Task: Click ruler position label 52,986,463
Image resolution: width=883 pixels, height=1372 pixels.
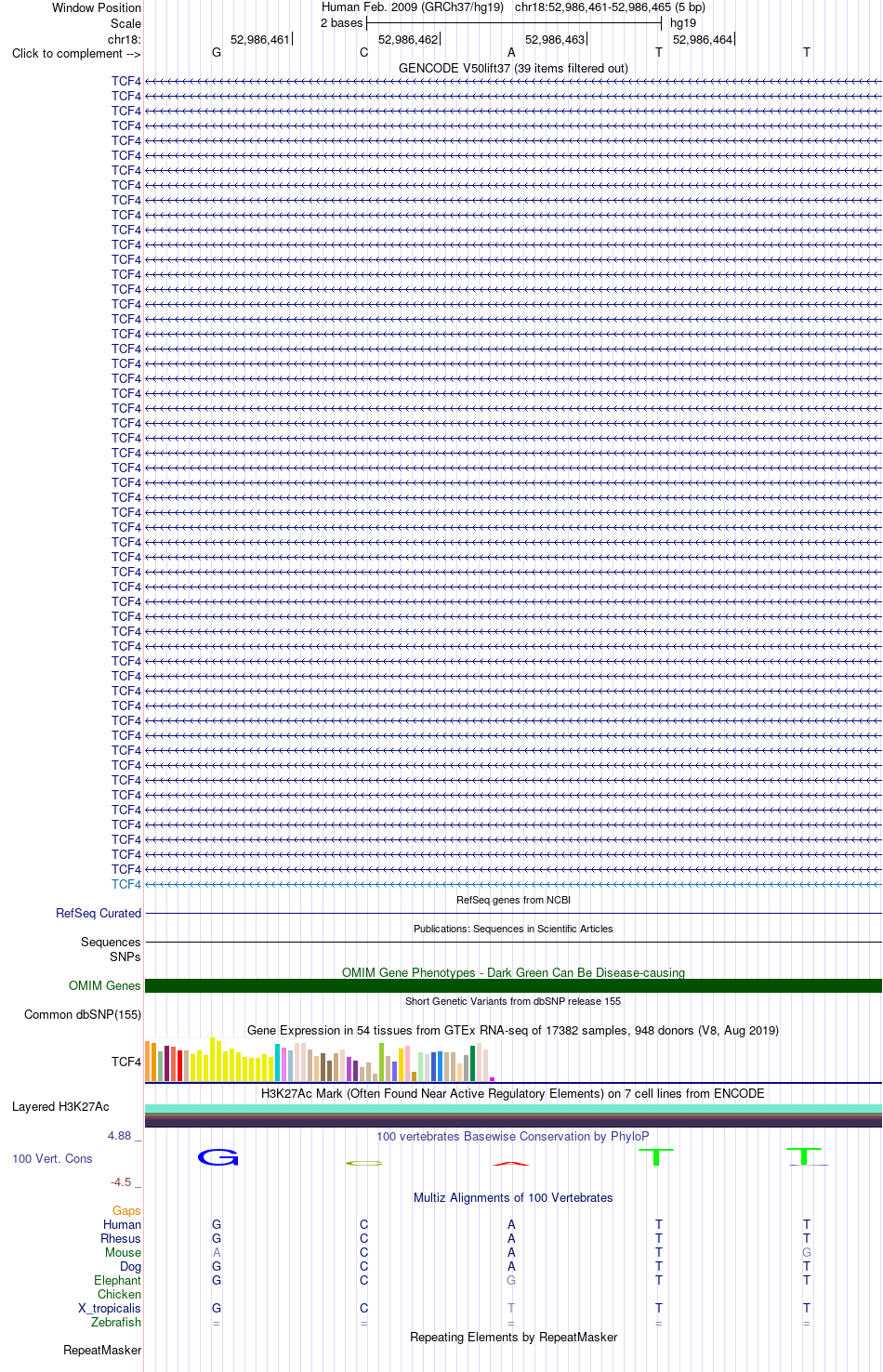Action: [x=555, y=39]
